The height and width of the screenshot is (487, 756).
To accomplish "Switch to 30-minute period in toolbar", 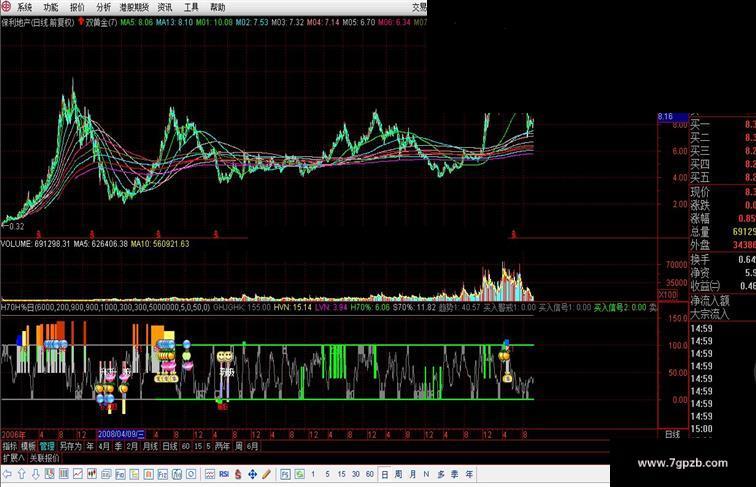I will click(x=356, y=474).
